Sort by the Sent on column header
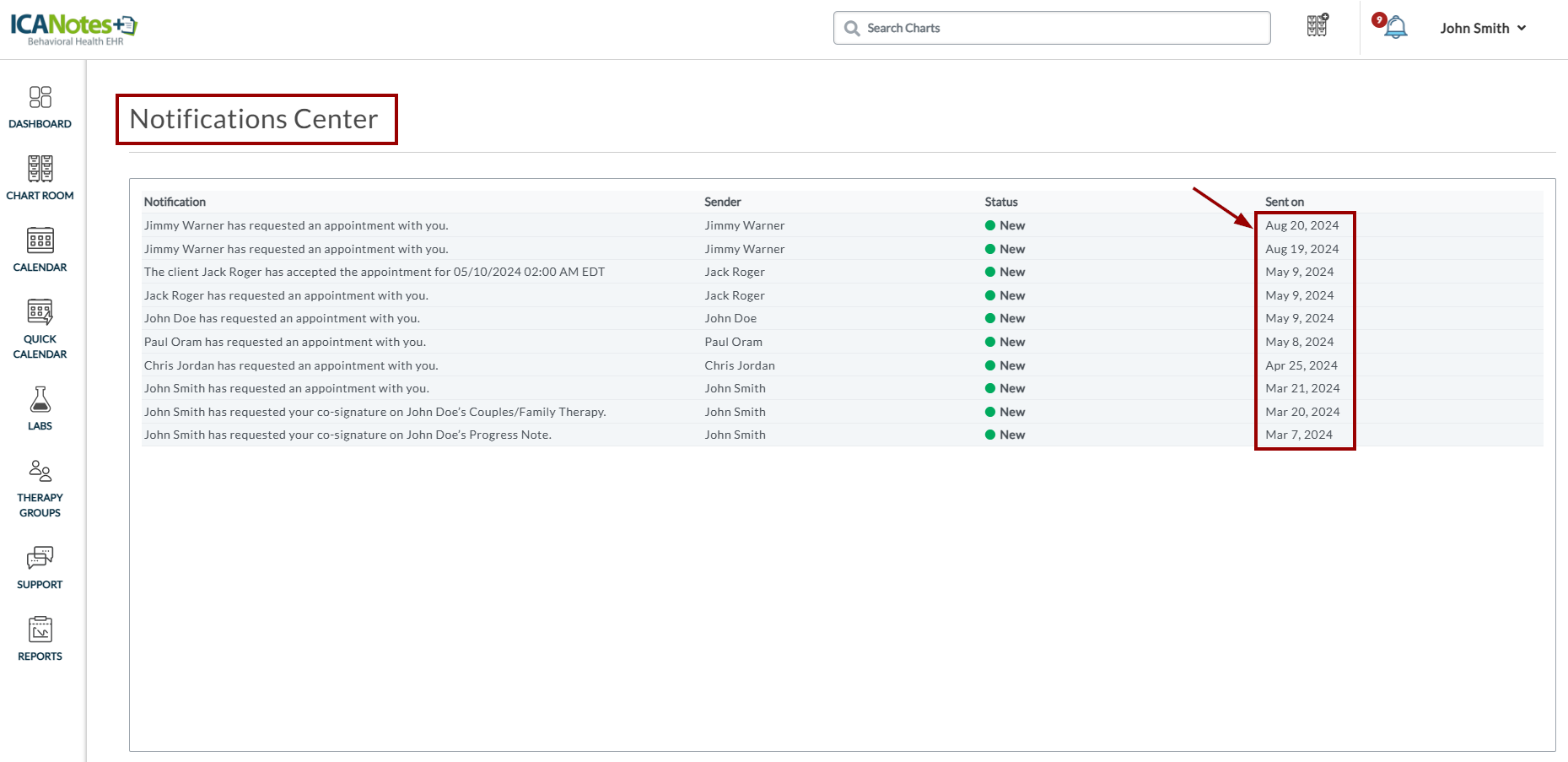Image resolution: width=1568 pixels, height=762 pixels. coord(1284,202)
